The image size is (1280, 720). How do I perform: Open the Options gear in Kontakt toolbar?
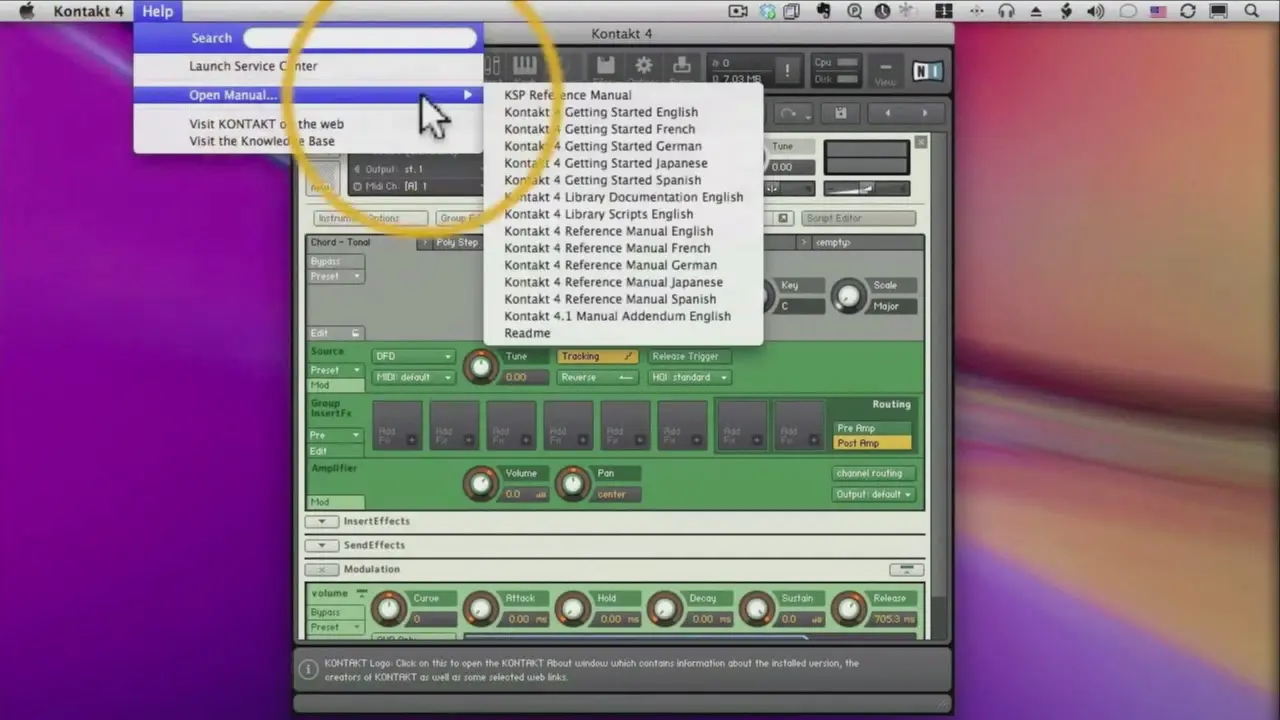[643, 66]
